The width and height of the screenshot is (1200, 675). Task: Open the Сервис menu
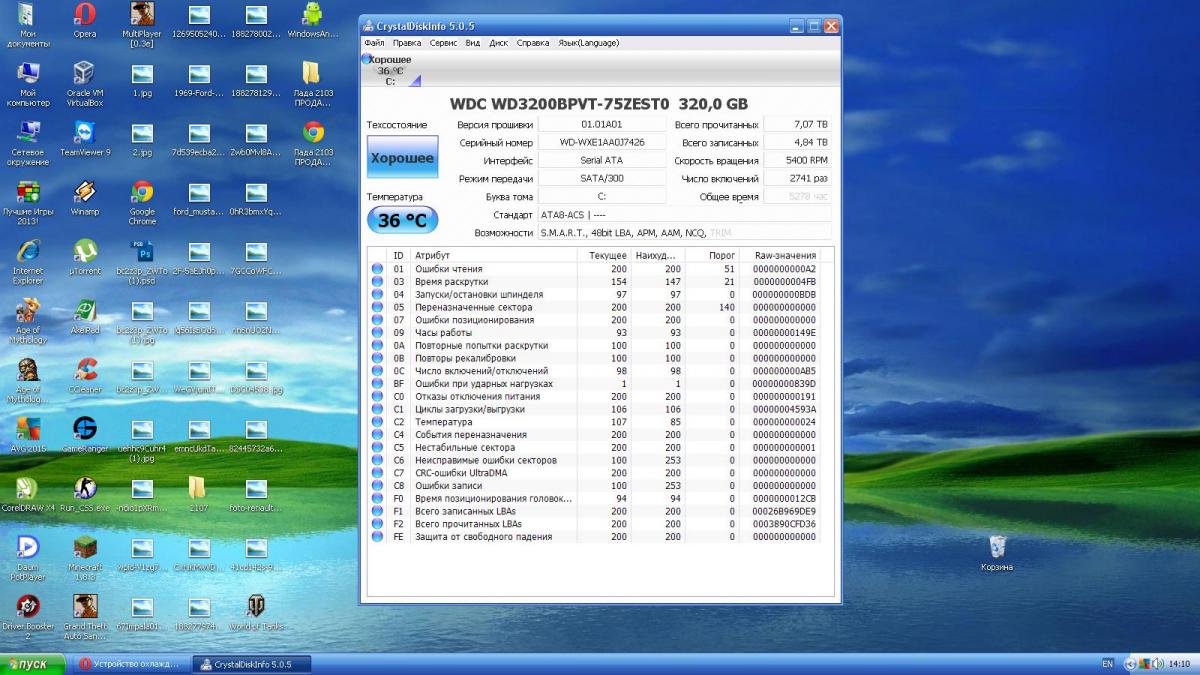(x=443, y=43)
